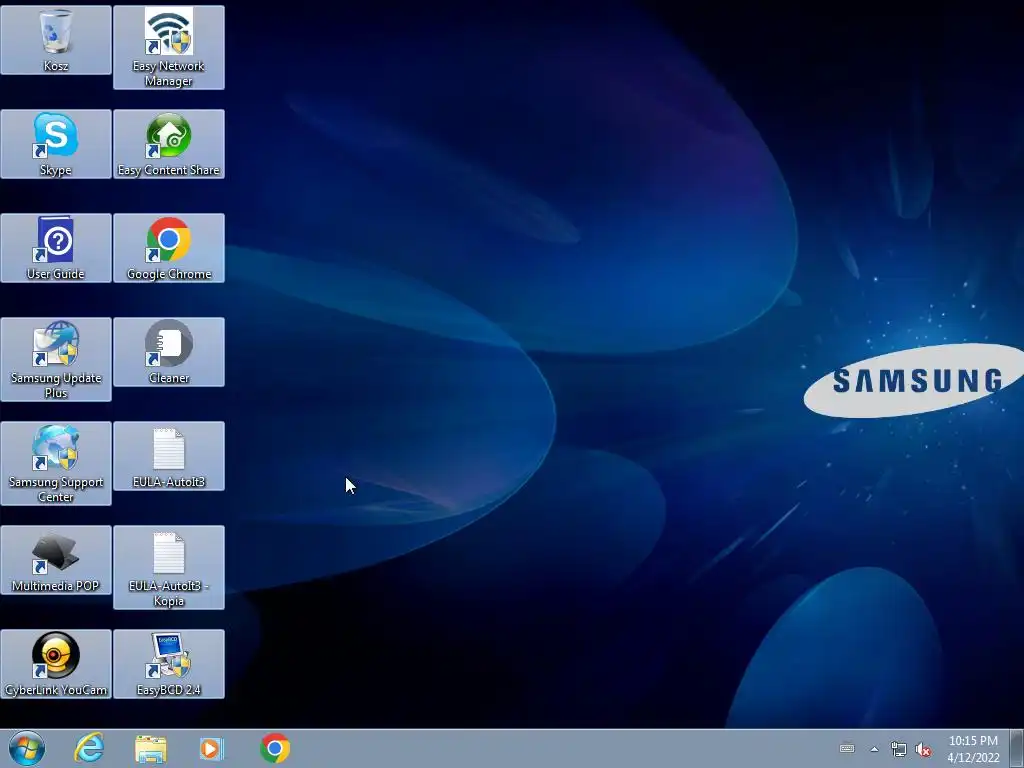Open the touch keyboard tray icon
The width and height of the screenshot is (1024, 768).
coord(847,748)
